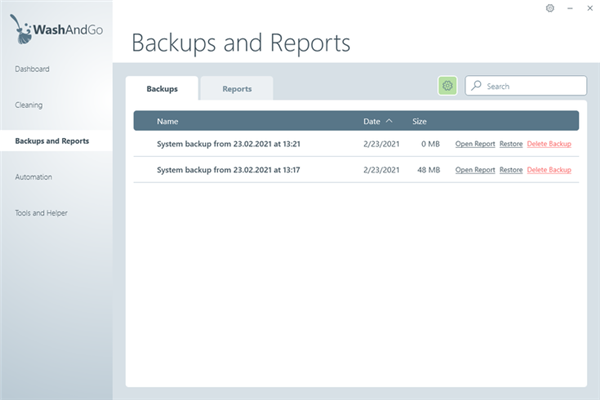Viewport: 600px width, 400px height.
Task: Toggle the Date column sort arrow
Action: point(389,121)
